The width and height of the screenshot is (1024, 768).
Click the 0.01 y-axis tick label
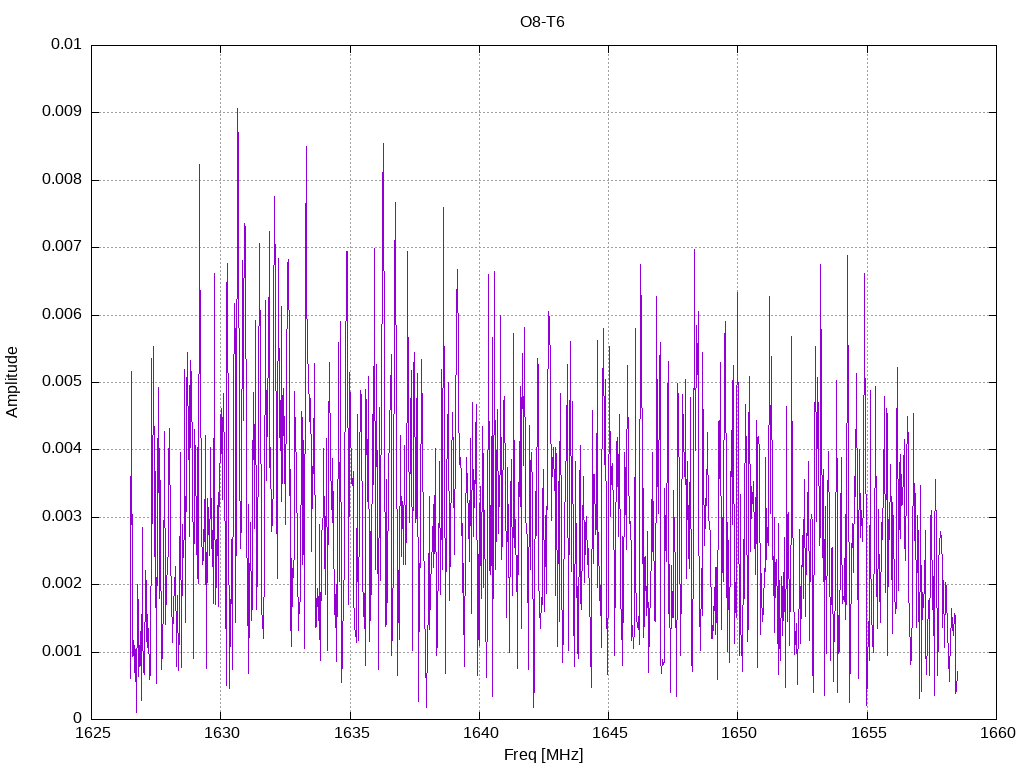click(66, 44)
